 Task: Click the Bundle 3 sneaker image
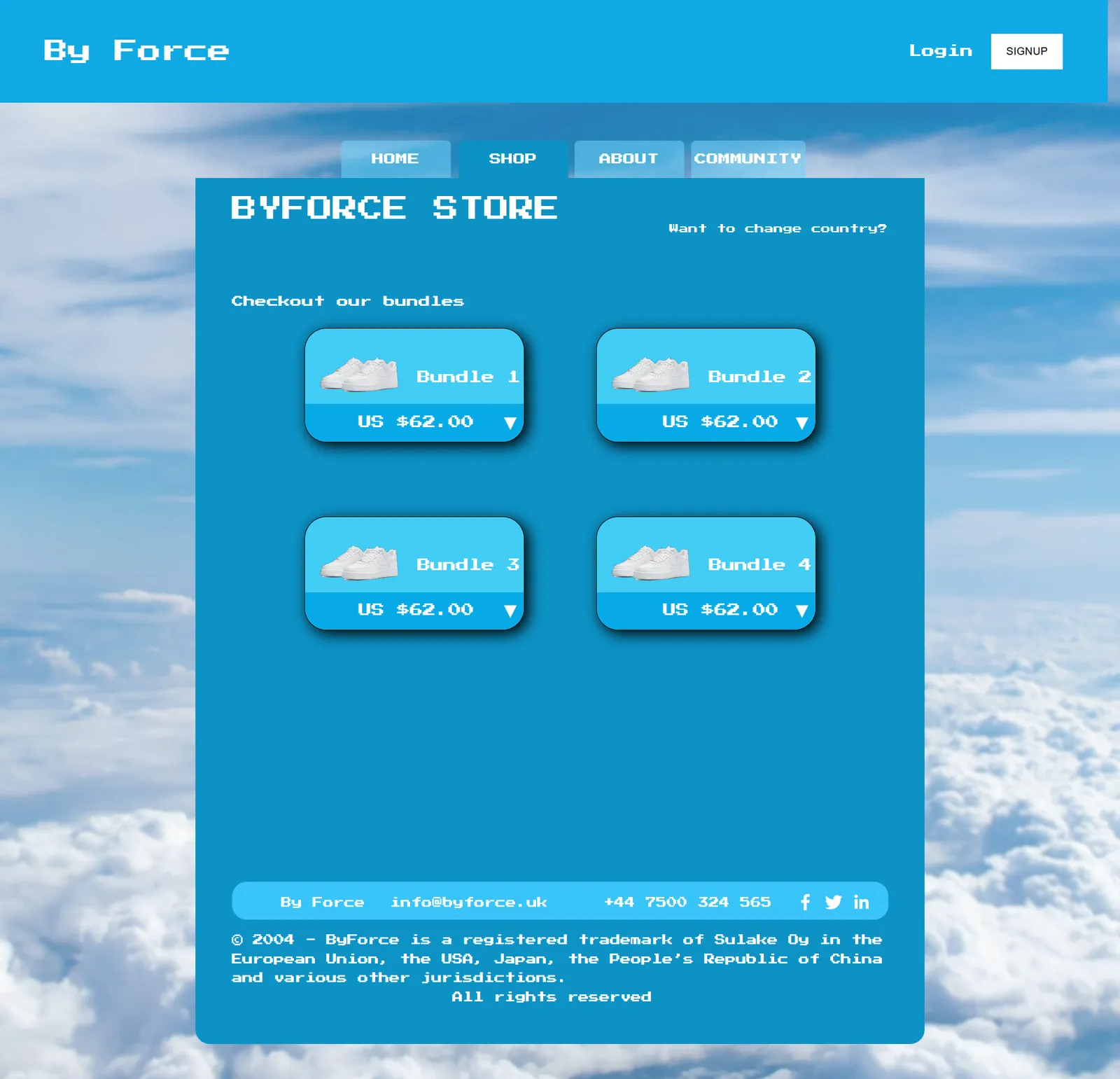(x=359, y=562)
